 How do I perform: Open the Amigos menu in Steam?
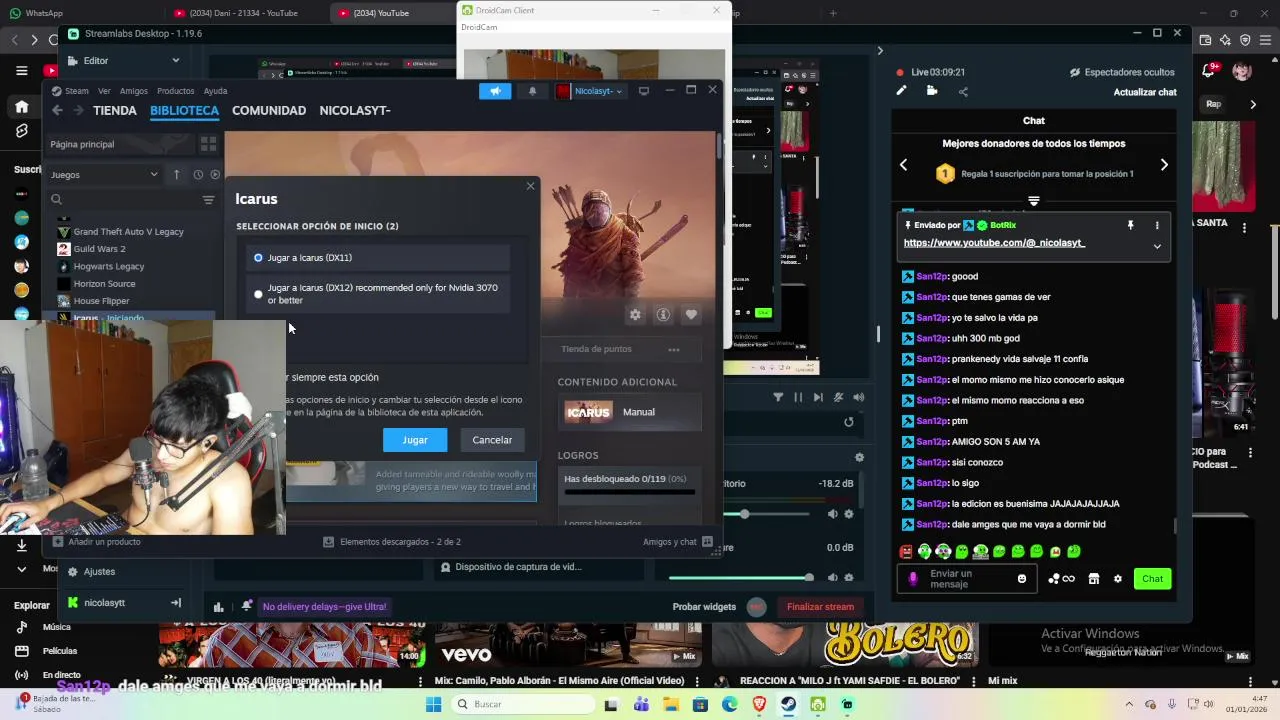[133, 91]
